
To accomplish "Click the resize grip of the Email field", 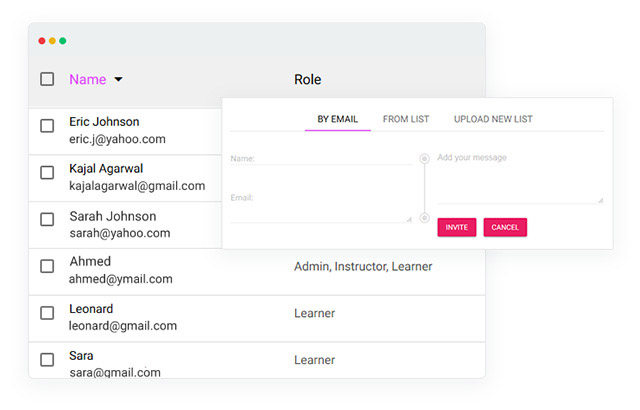I will coord(408,218).
